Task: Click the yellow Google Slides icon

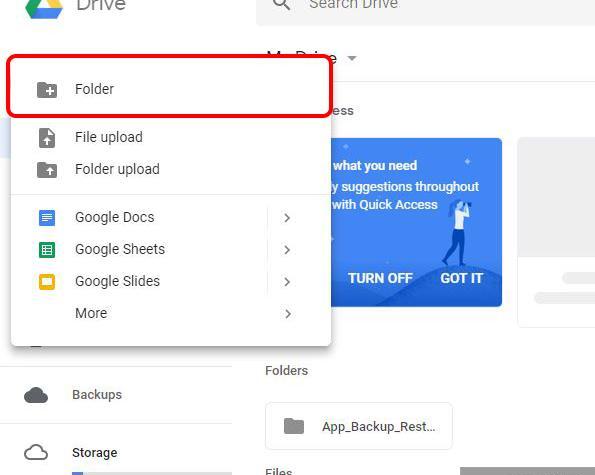Action: (47, 282)
